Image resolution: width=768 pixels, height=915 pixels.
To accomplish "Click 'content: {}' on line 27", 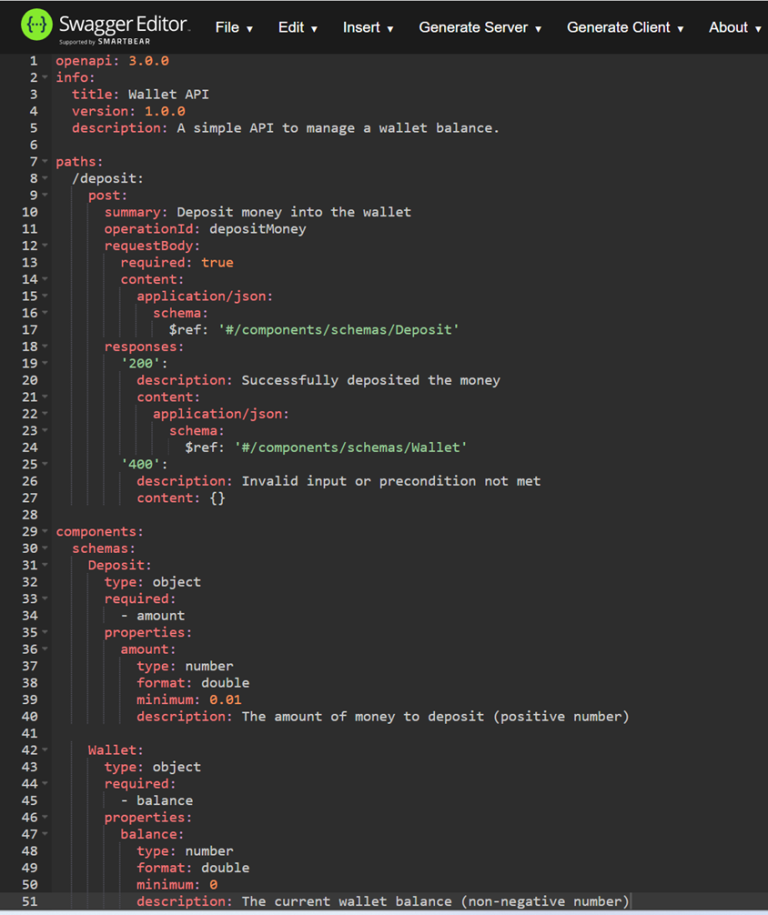I will click(x=181, y=498).
